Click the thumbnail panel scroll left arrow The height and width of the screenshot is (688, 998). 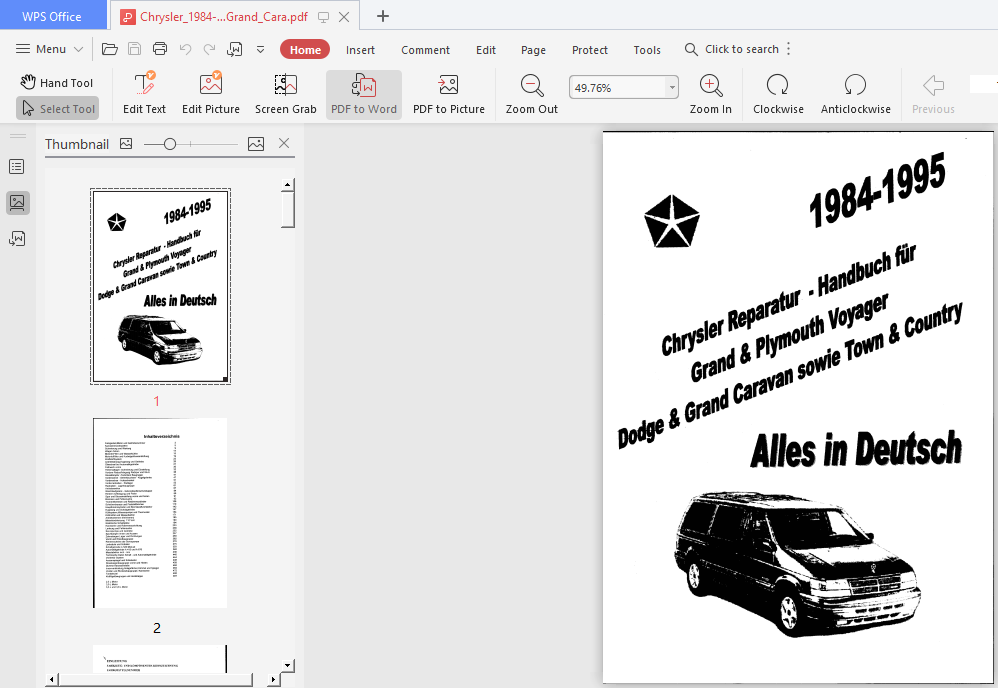(52, 680)
